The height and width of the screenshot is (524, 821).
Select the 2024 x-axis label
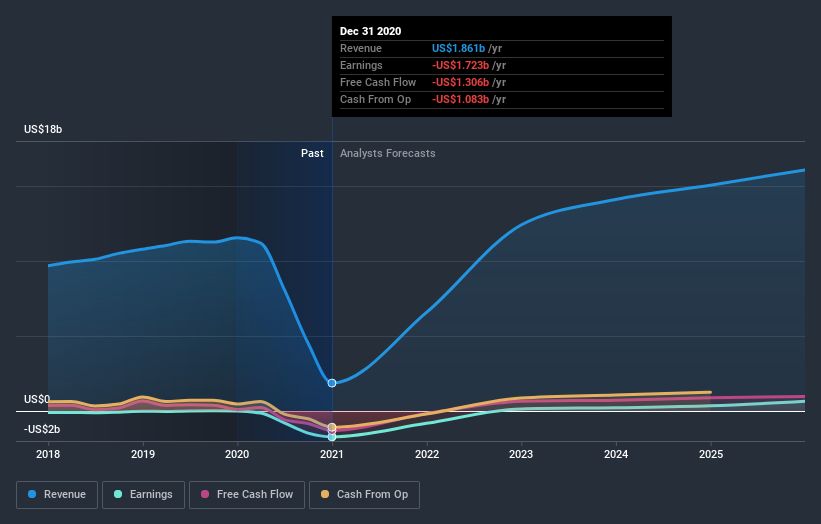pyautogui.click(x=616, y=454)
